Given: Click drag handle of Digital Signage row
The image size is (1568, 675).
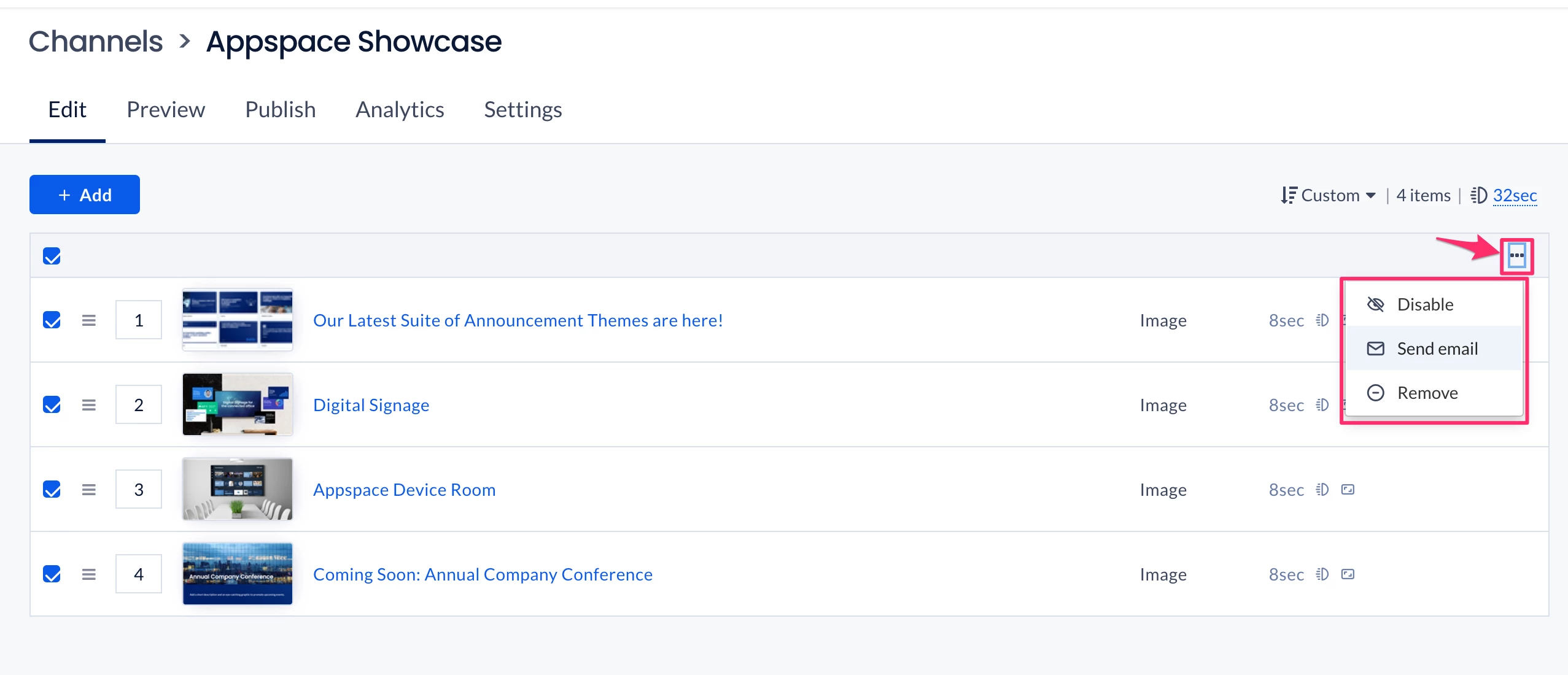Looking at the screenshot, I should [x=89, y=405].
